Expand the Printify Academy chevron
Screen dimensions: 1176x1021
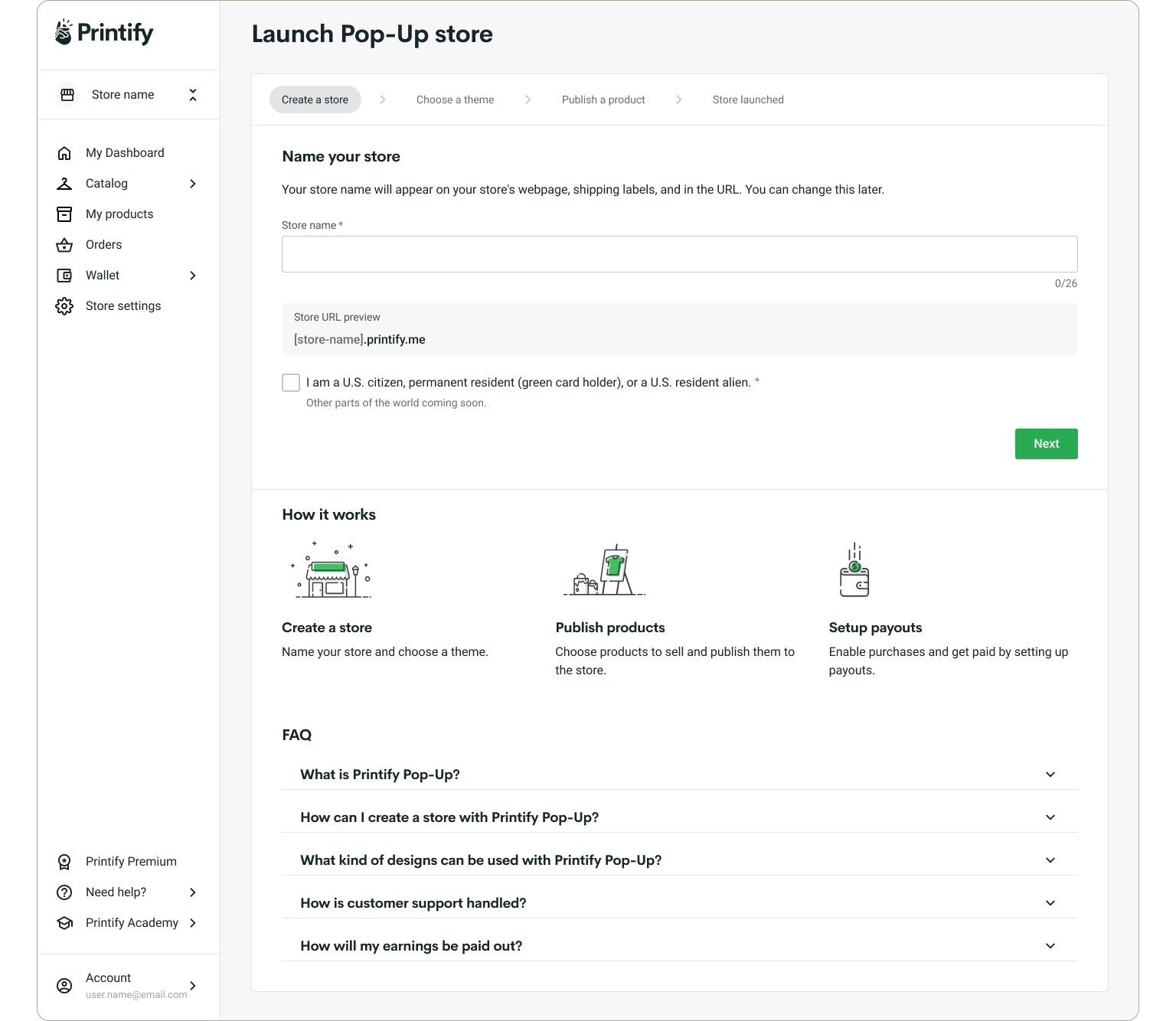tap(193, 923)
